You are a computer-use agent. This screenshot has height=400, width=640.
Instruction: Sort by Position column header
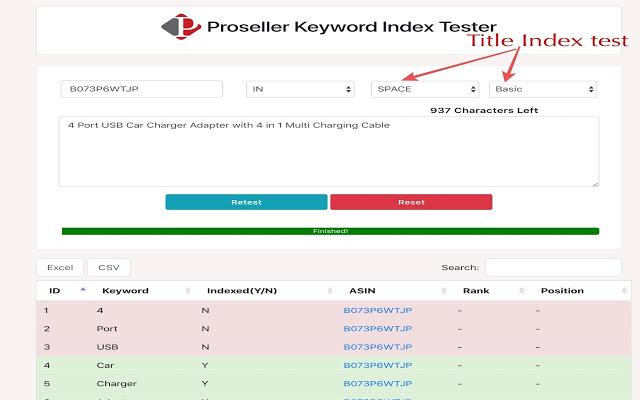tap(562, 291)
